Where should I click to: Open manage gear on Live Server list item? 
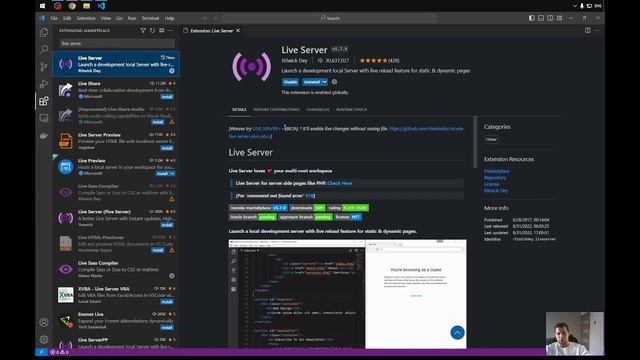pyautogui.click(x=172, y=71)
